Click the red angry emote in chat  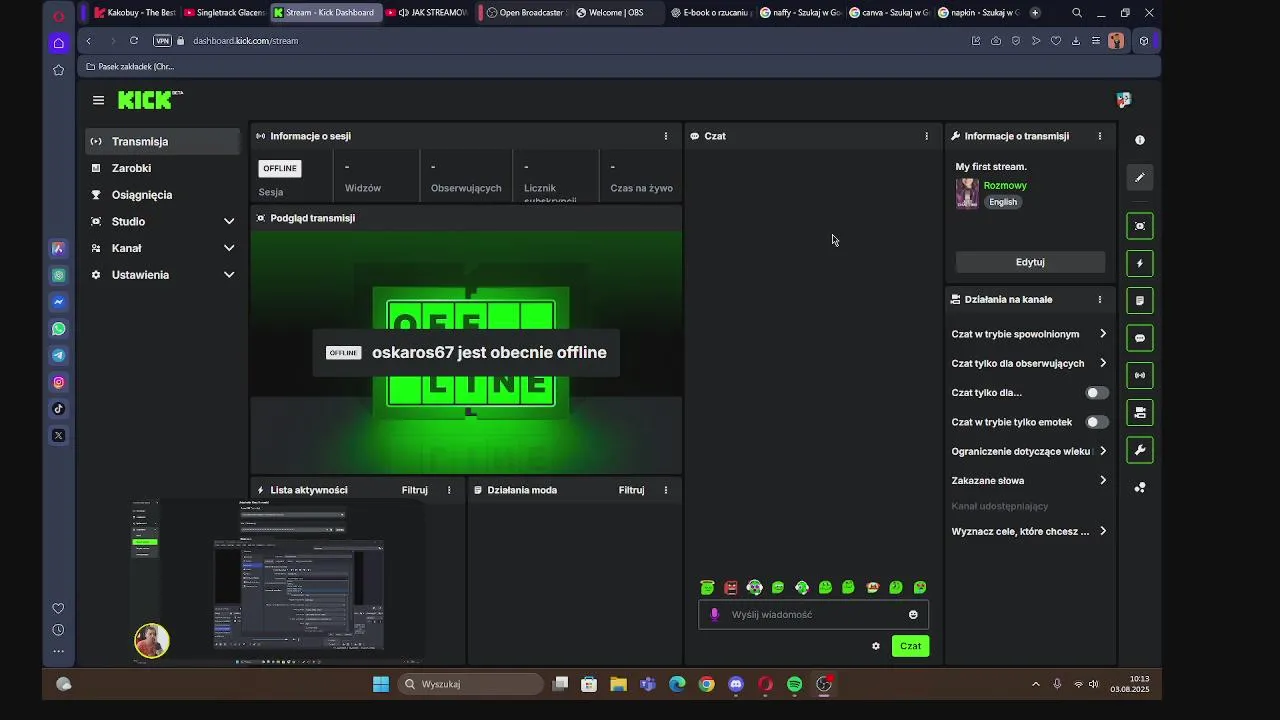tap(731, 588)
